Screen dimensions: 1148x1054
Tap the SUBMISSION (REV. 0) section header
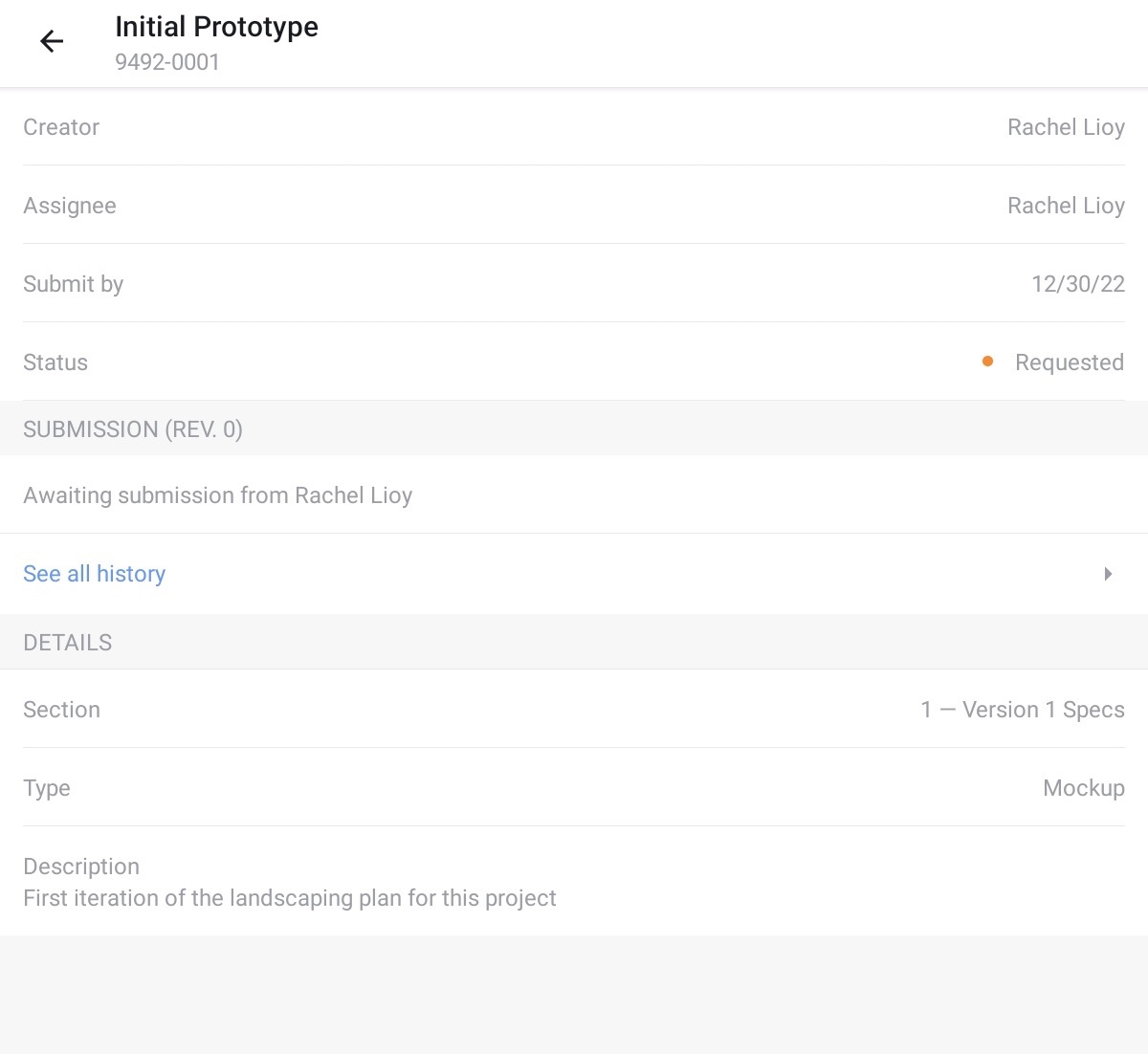coord(133,429)
